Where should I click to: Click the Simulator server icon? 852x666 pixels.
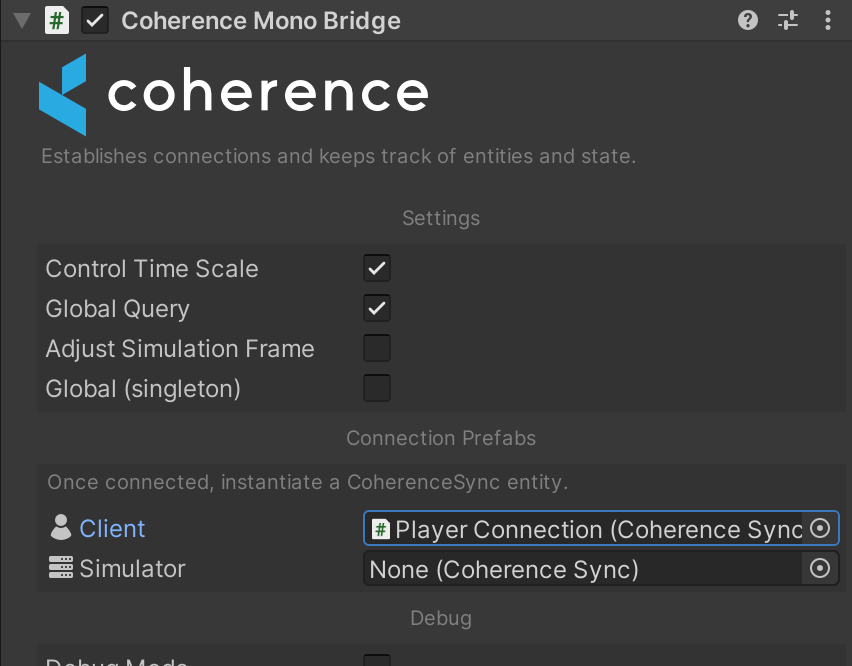click(61, 568)
